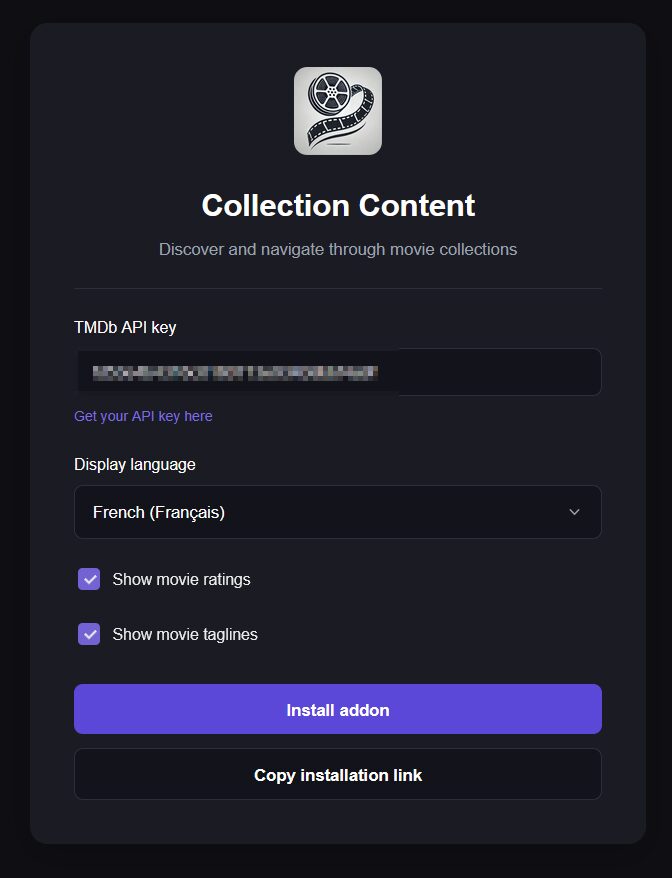Click the Display language label
Screen dimensions: 672x878
coord(135,464)
